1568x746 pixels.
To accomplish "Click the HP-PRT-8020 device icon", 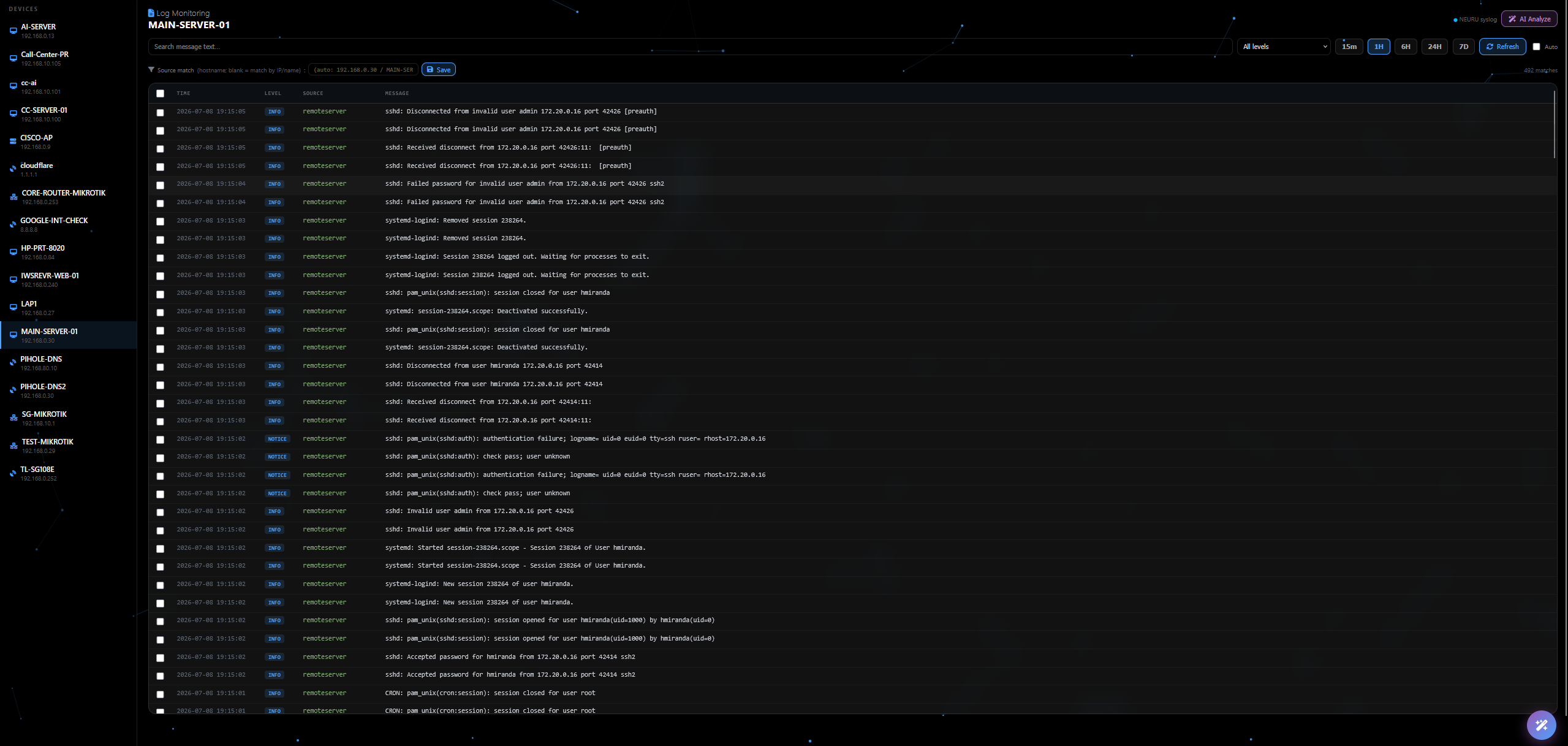I will [13, 252].
